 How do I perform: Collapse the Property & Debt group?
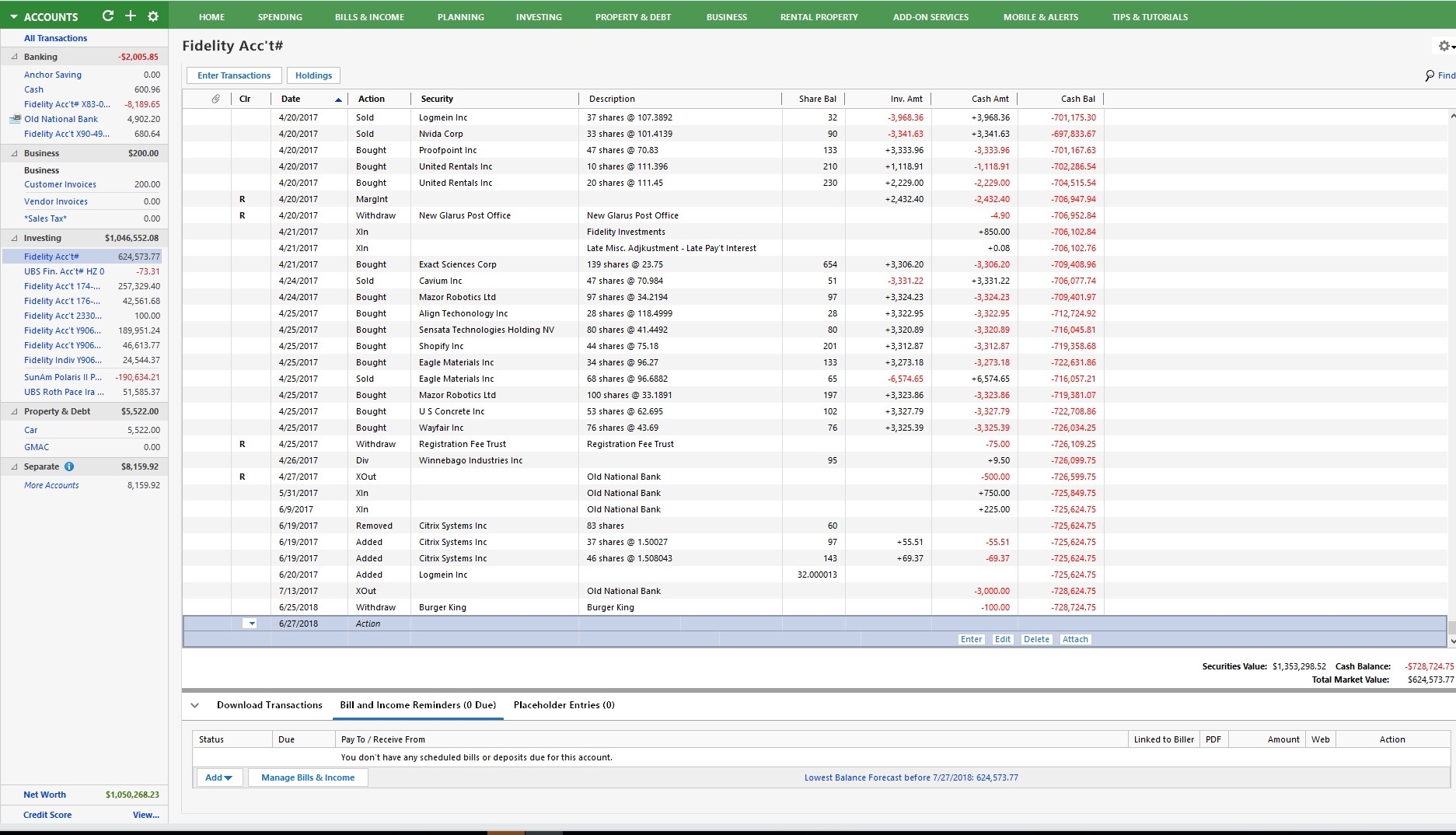[14, 411]
